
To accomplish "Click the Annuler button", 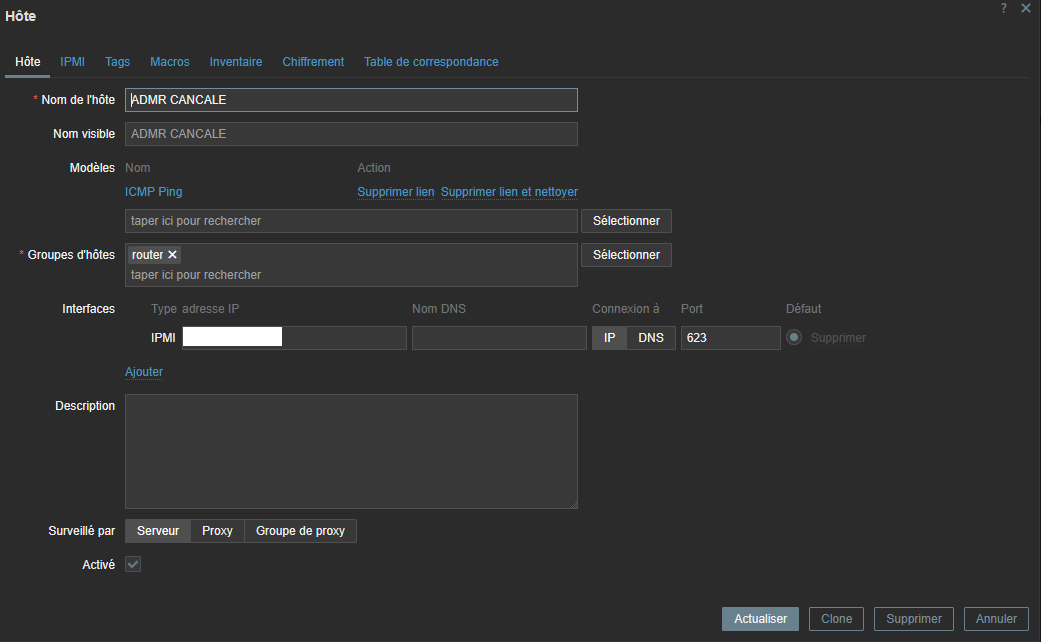I will pyautogui.click(x=996, y=619).
